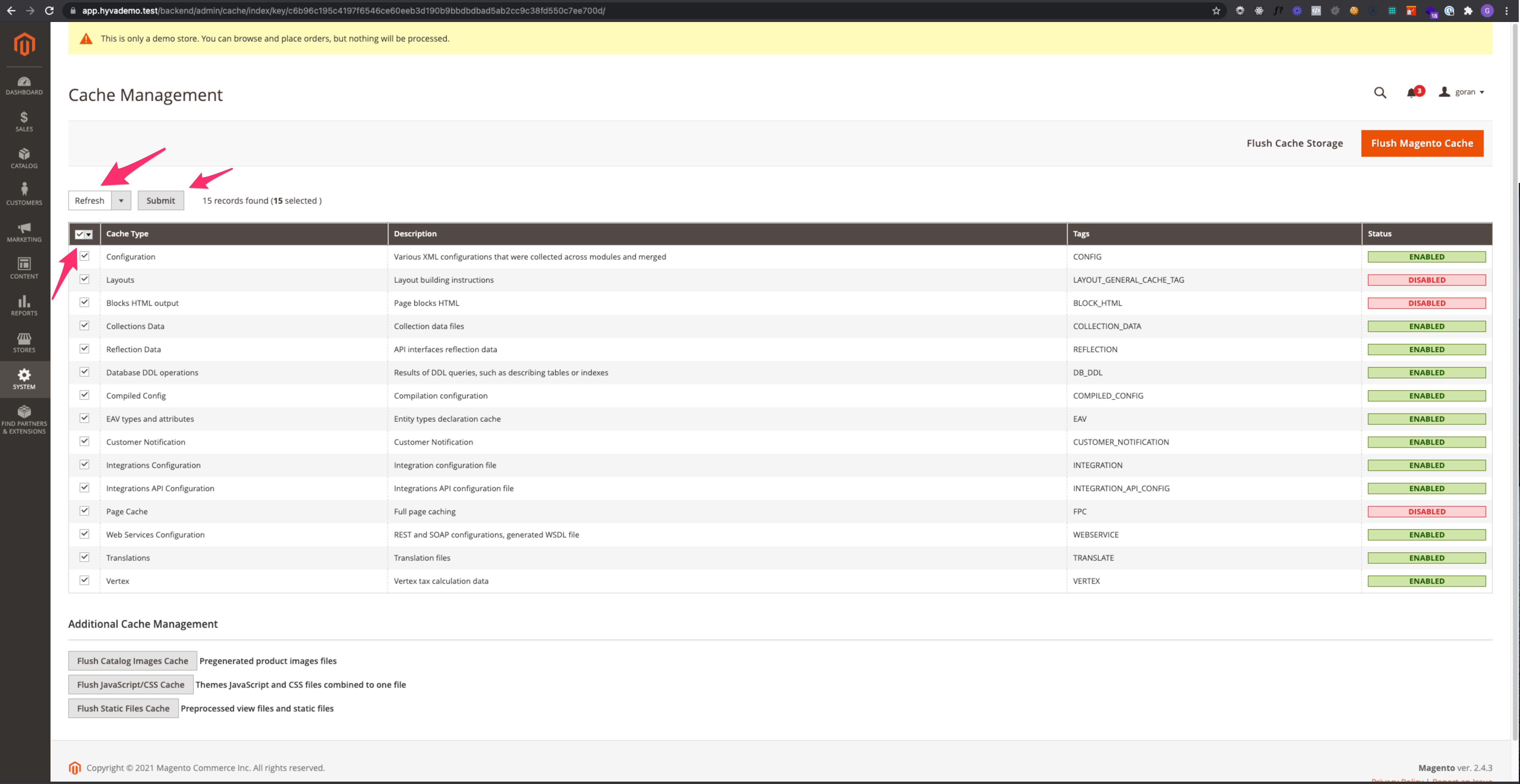
Task: Click the Magento logo in sidebar
Action: click(x=24, y=44)
